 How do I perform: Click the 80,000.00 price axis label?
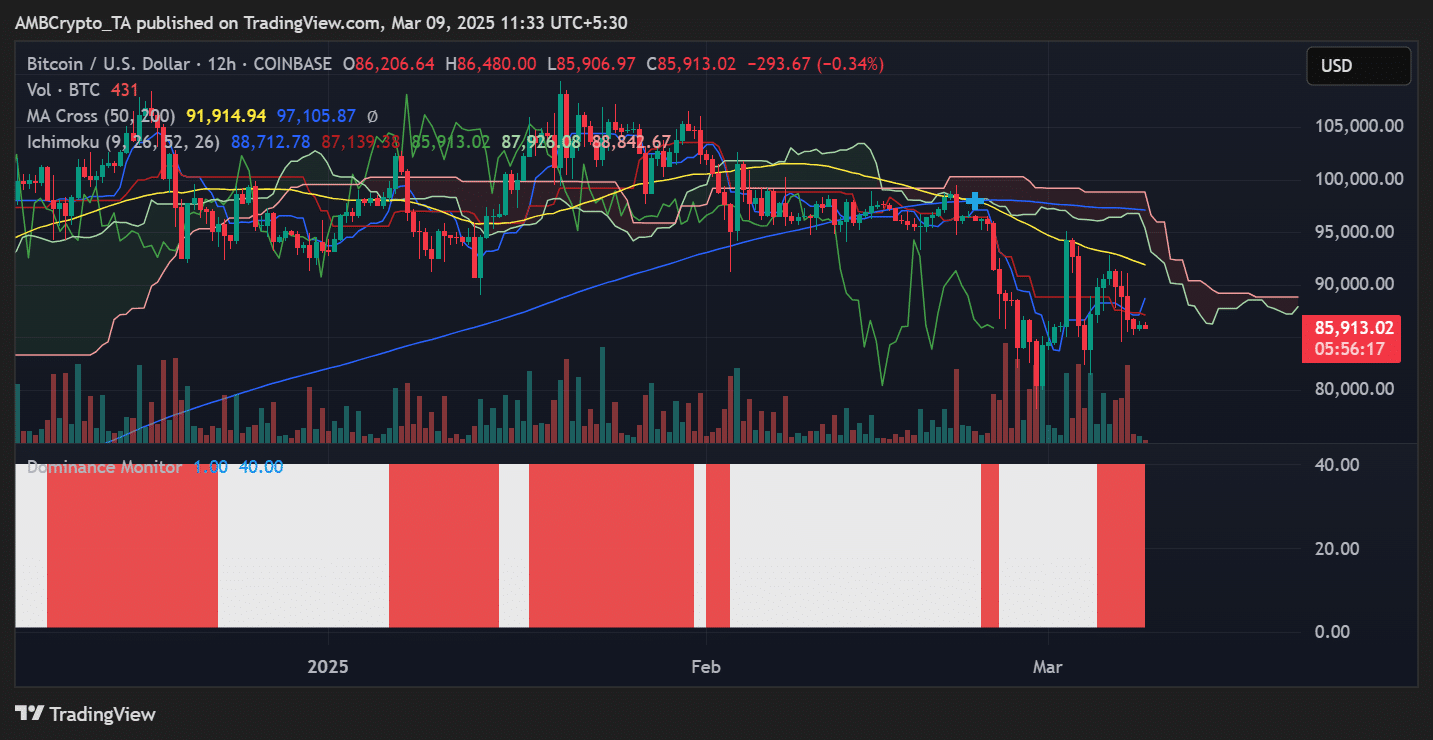pyautogui.click(x=1356, y=389)
